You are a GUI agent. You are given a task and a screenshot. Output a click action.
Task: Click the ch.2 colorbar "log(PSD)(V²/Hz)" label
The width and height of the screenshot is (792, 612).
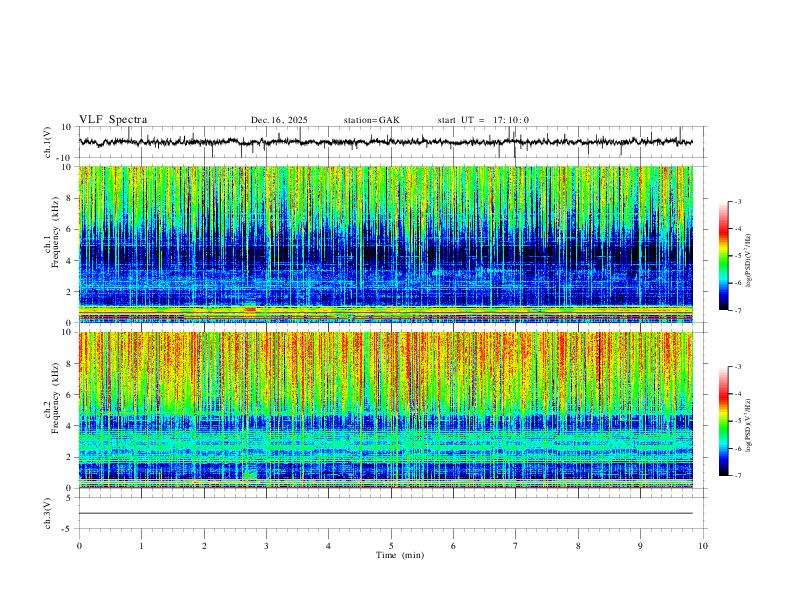tap(748, 425)
